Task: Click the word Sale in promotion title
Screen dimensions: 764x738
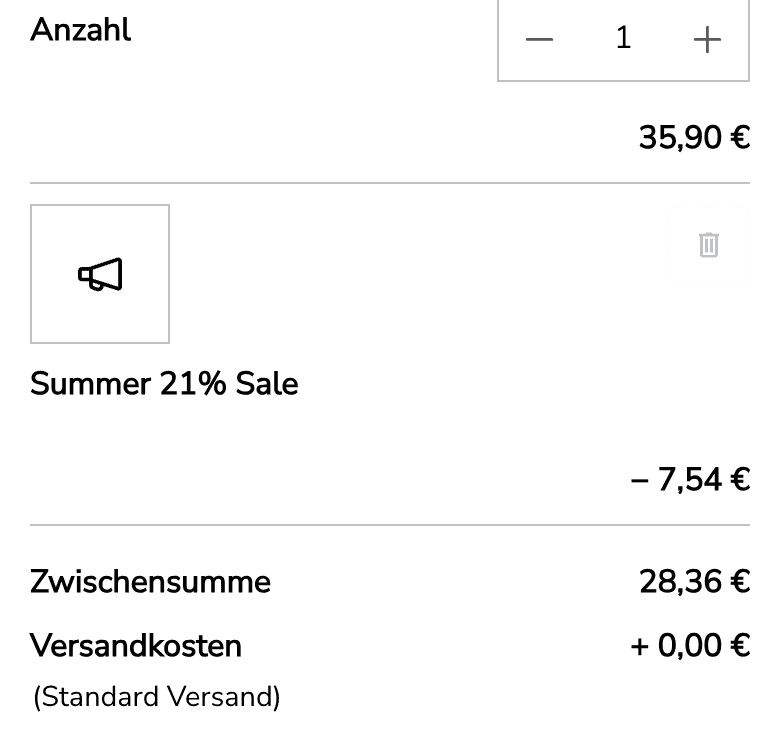Action: pyautogui.click(x=267, y=384)
